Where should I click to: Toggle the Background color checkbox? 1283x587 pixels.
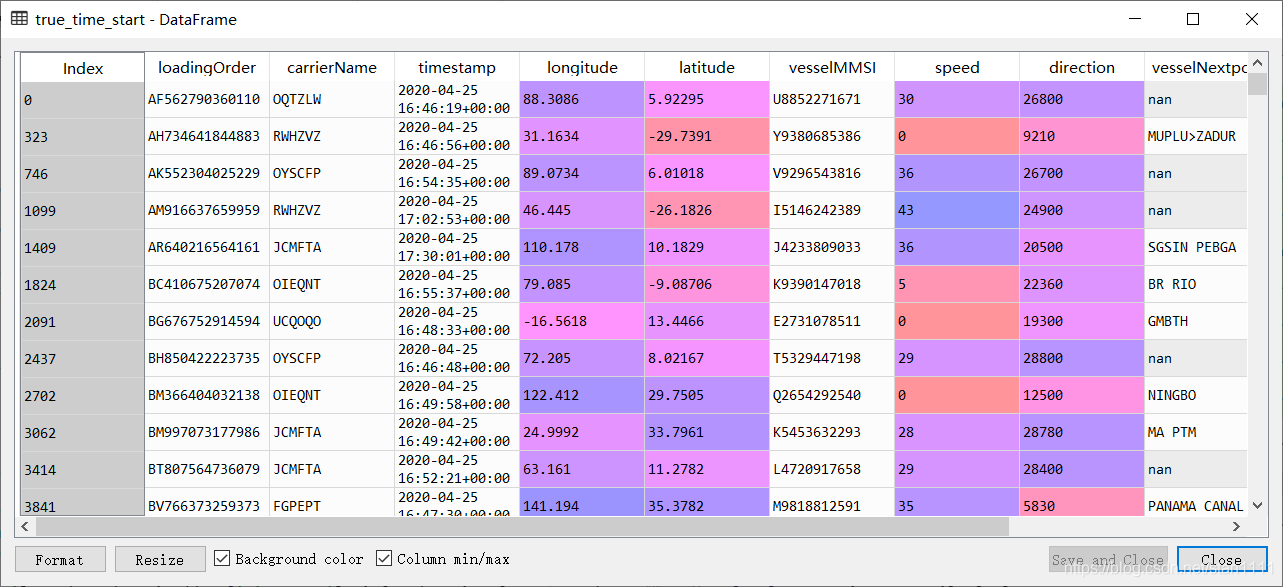point(222,558)
